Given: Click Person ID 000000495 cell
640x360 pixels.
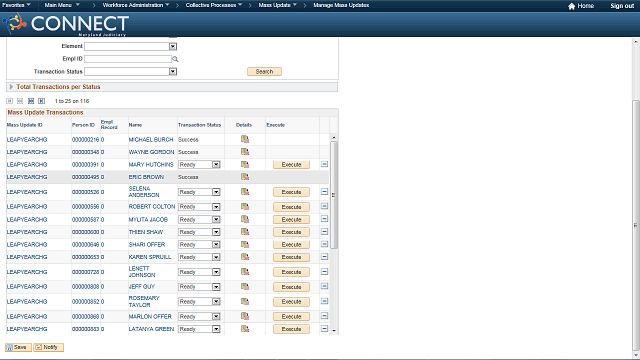Looking at the screenshot, I should click(85, 177).
